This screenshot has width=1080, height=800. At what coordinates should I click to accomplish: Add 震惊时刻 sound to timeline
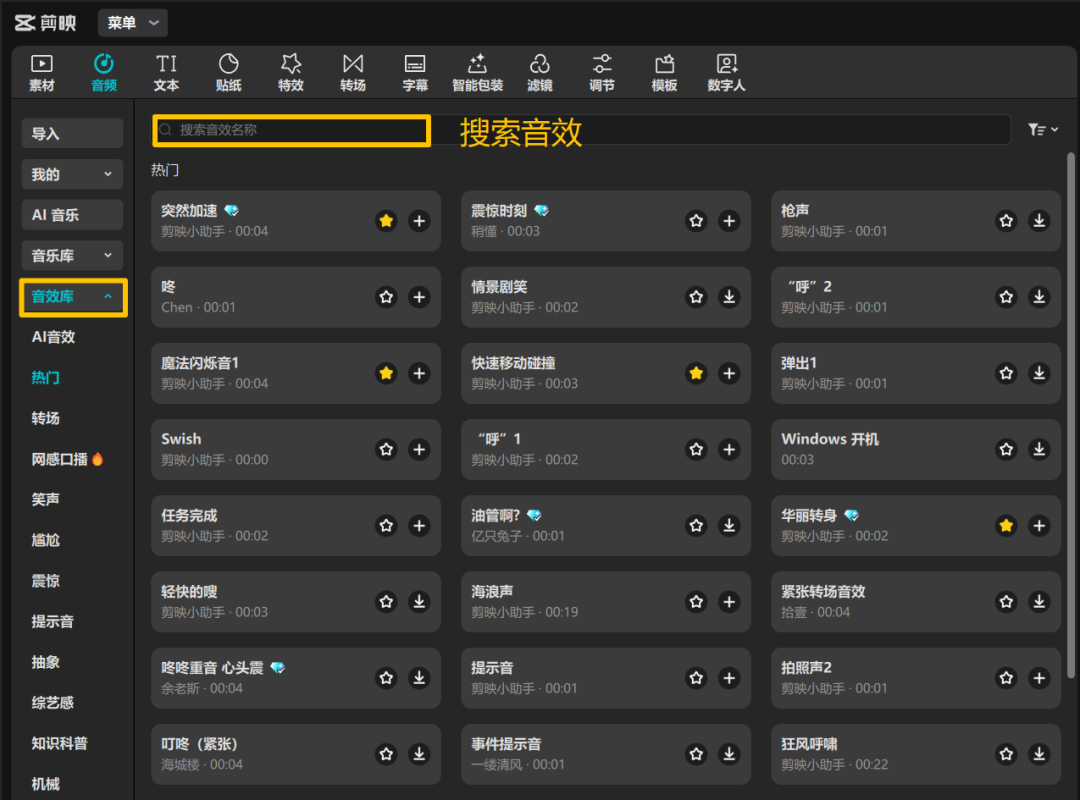click(x=729, y=221)
